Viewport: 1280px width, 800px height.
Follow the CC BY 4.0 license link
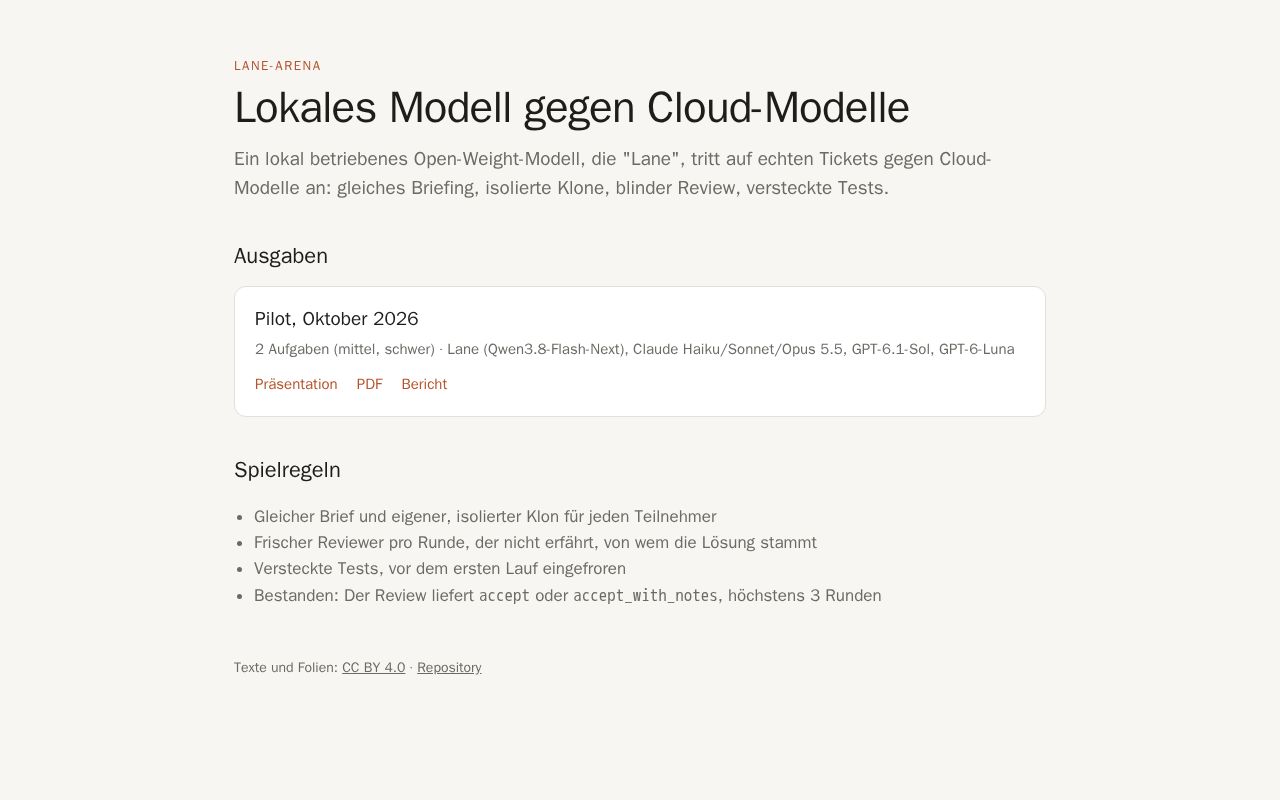(x=373, y=667)
